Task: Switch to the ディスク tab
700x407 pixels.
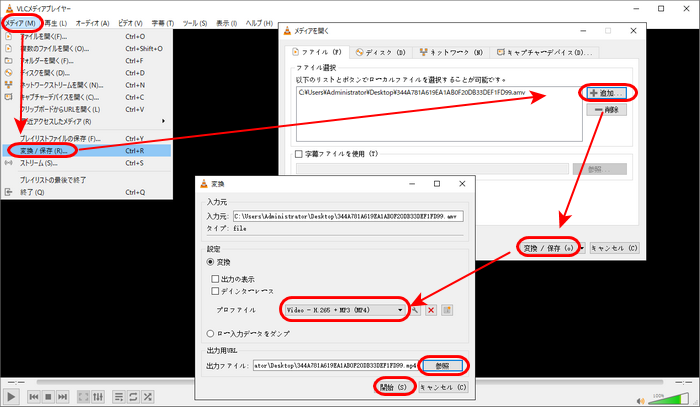Action: point(380,52)
